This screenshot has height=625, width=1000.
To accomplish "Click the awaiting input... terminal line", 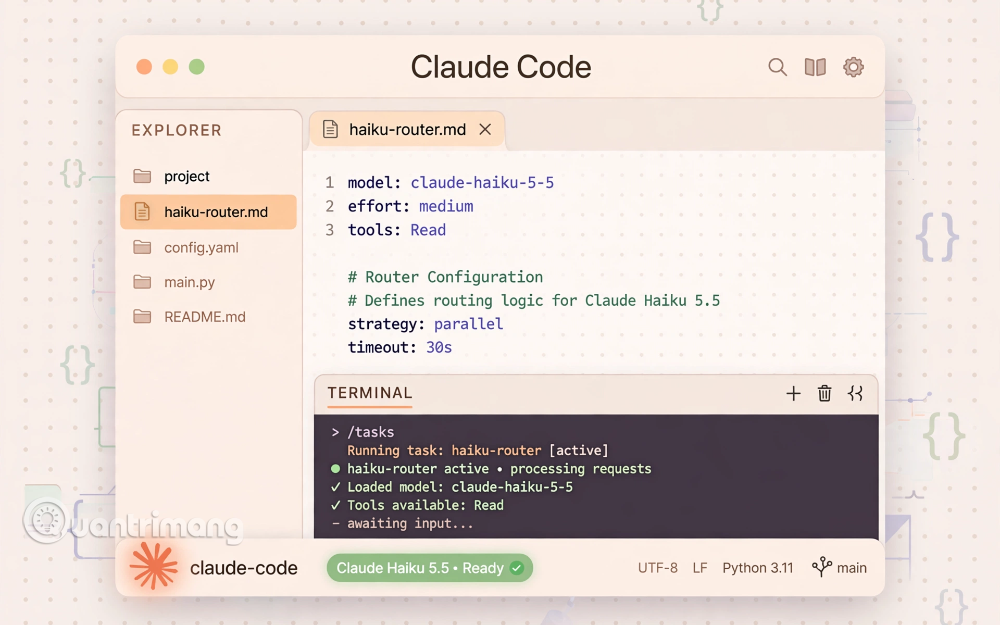I will coord(410,524).
